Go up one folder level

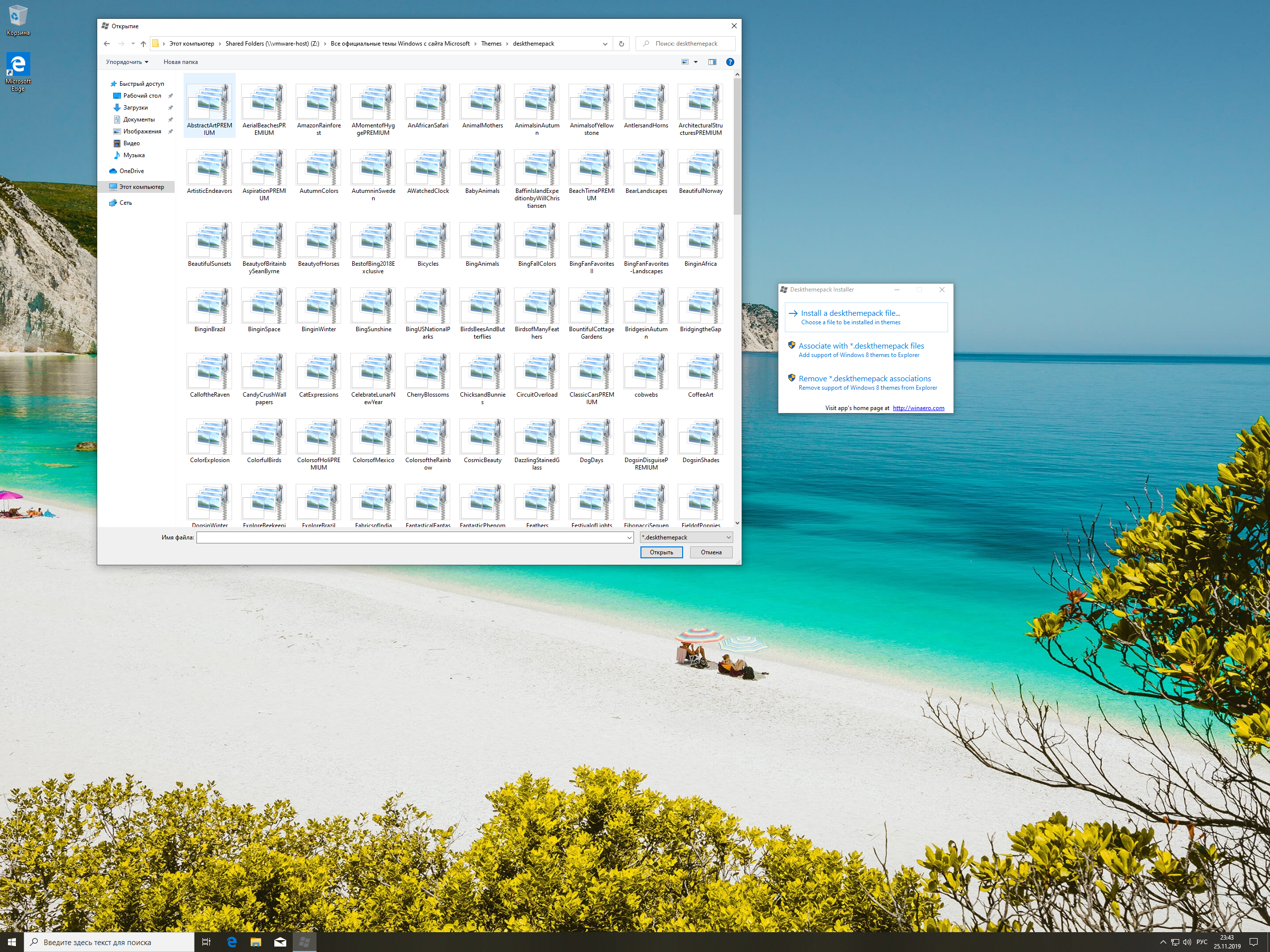pos(143,44)
